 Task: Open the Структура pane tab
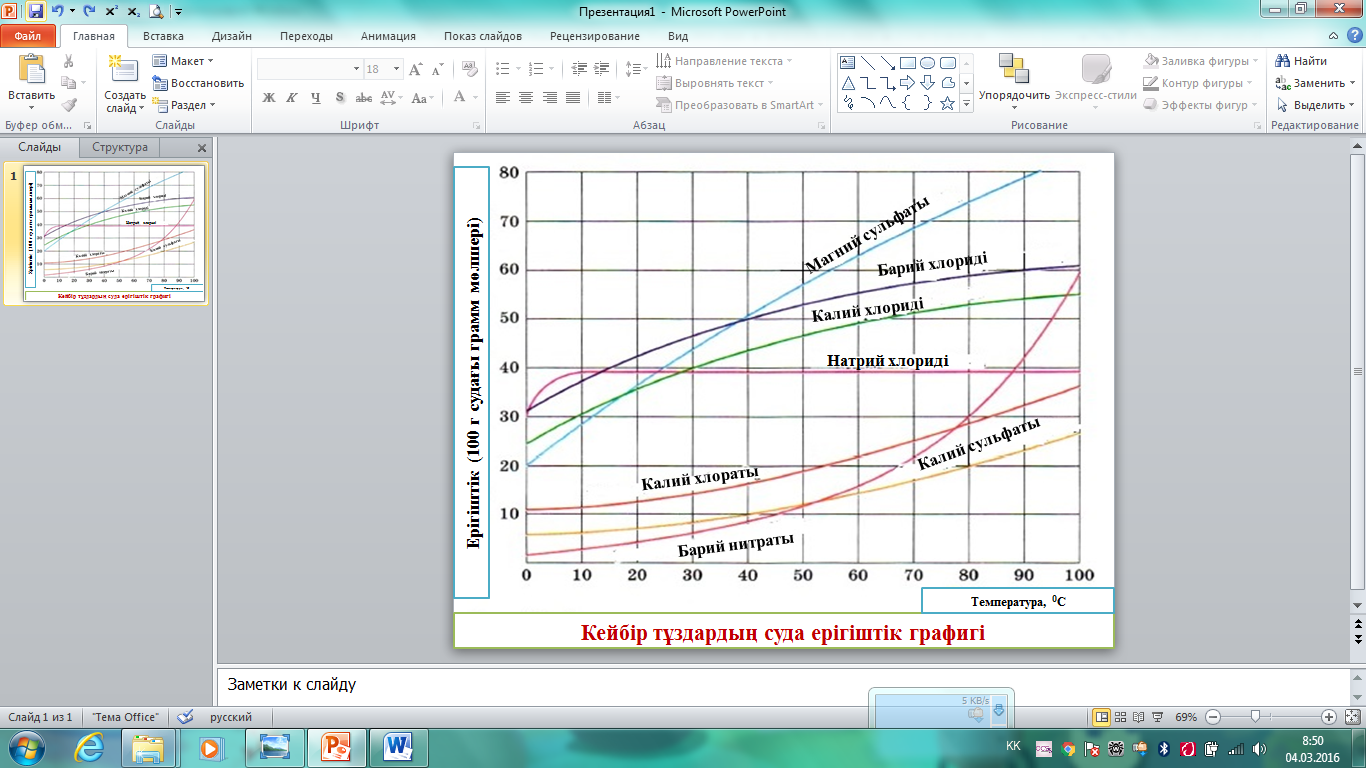pos(120,147)
